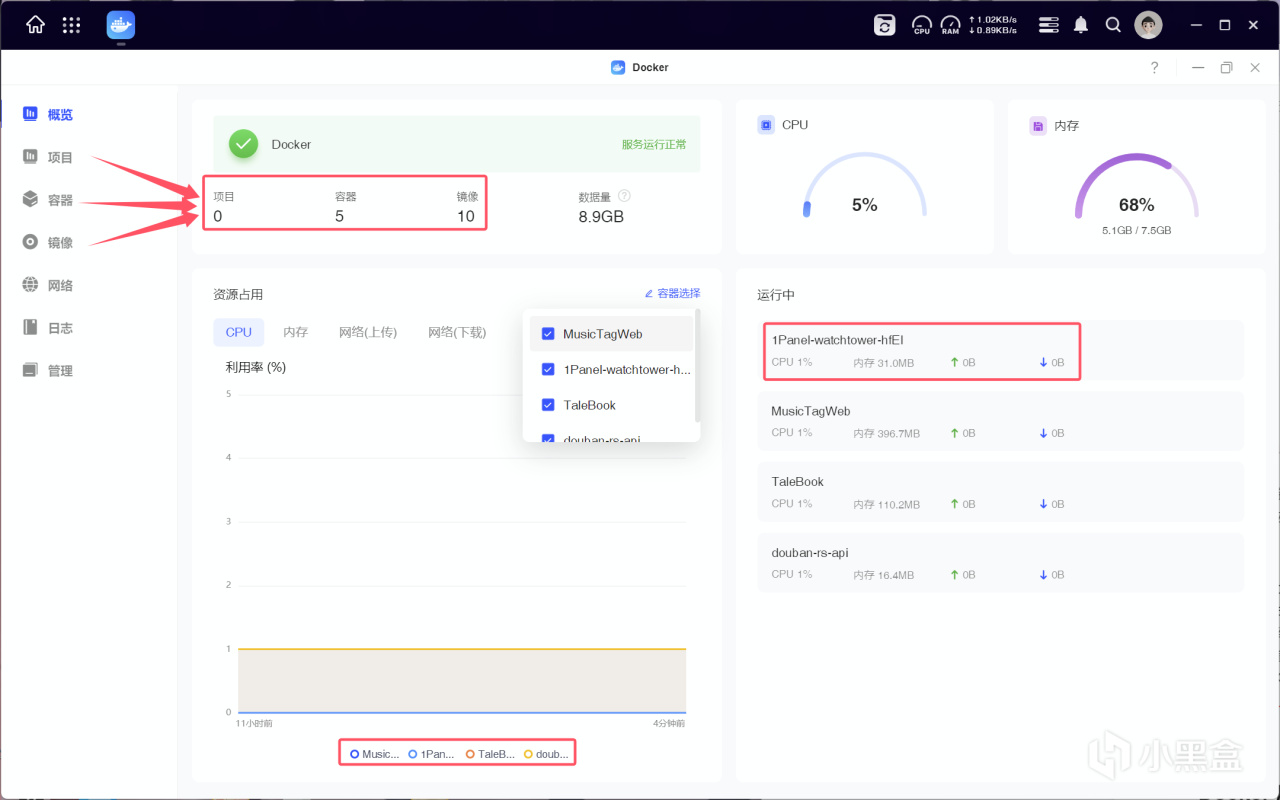The height and width of the screenshot is (800, 1280).
Task: Click the 8.9GB data volume value
Action: click(x=601, y=216)
